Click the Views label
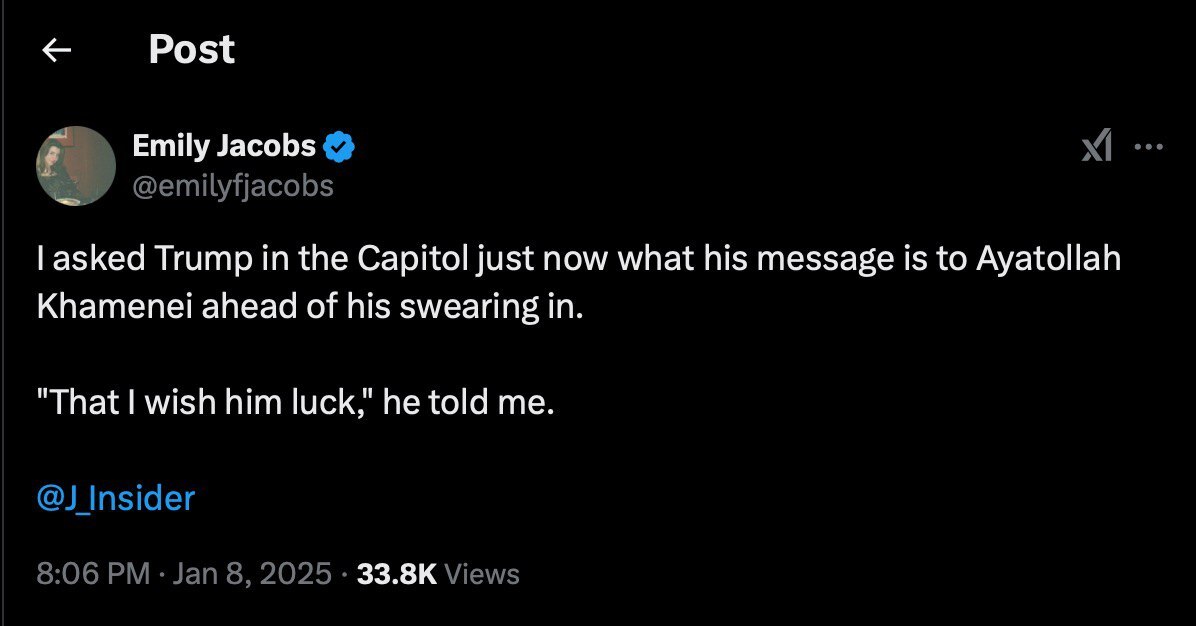 (481, 574)
